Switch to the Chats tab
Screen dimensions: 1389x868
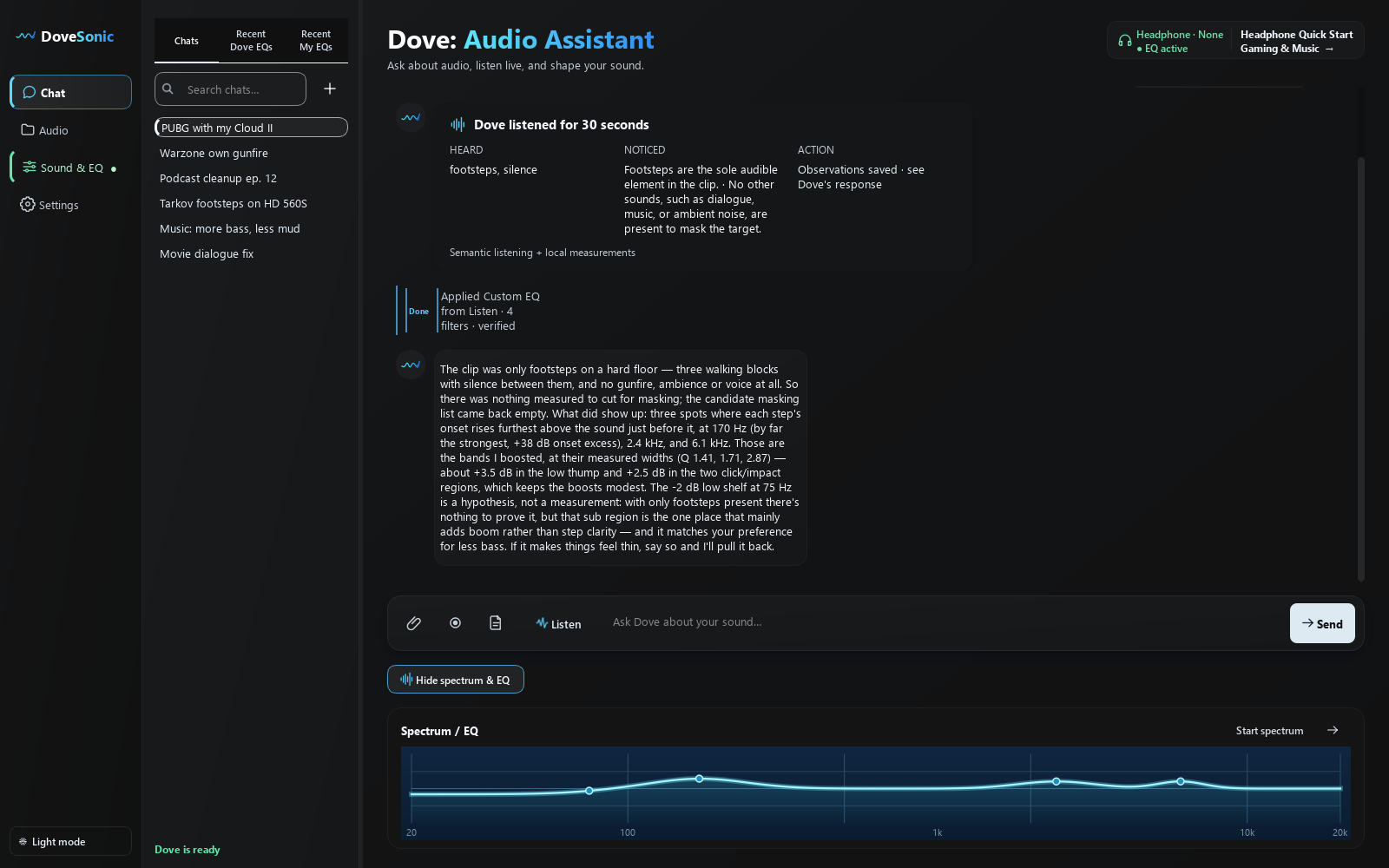tap(187, 41)
